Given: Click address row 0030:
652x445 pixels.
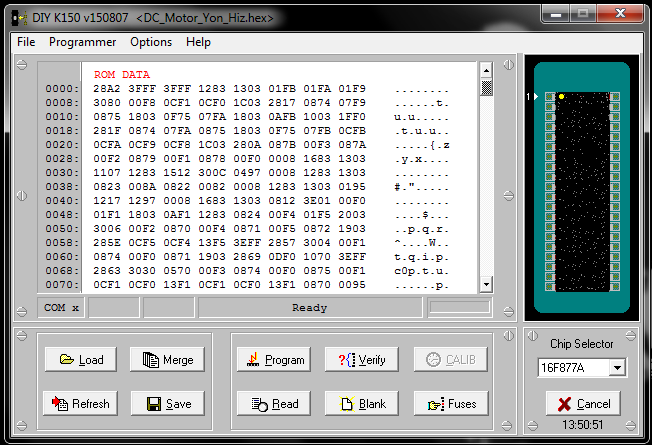Looking at the screenshot, I should 62,173.
